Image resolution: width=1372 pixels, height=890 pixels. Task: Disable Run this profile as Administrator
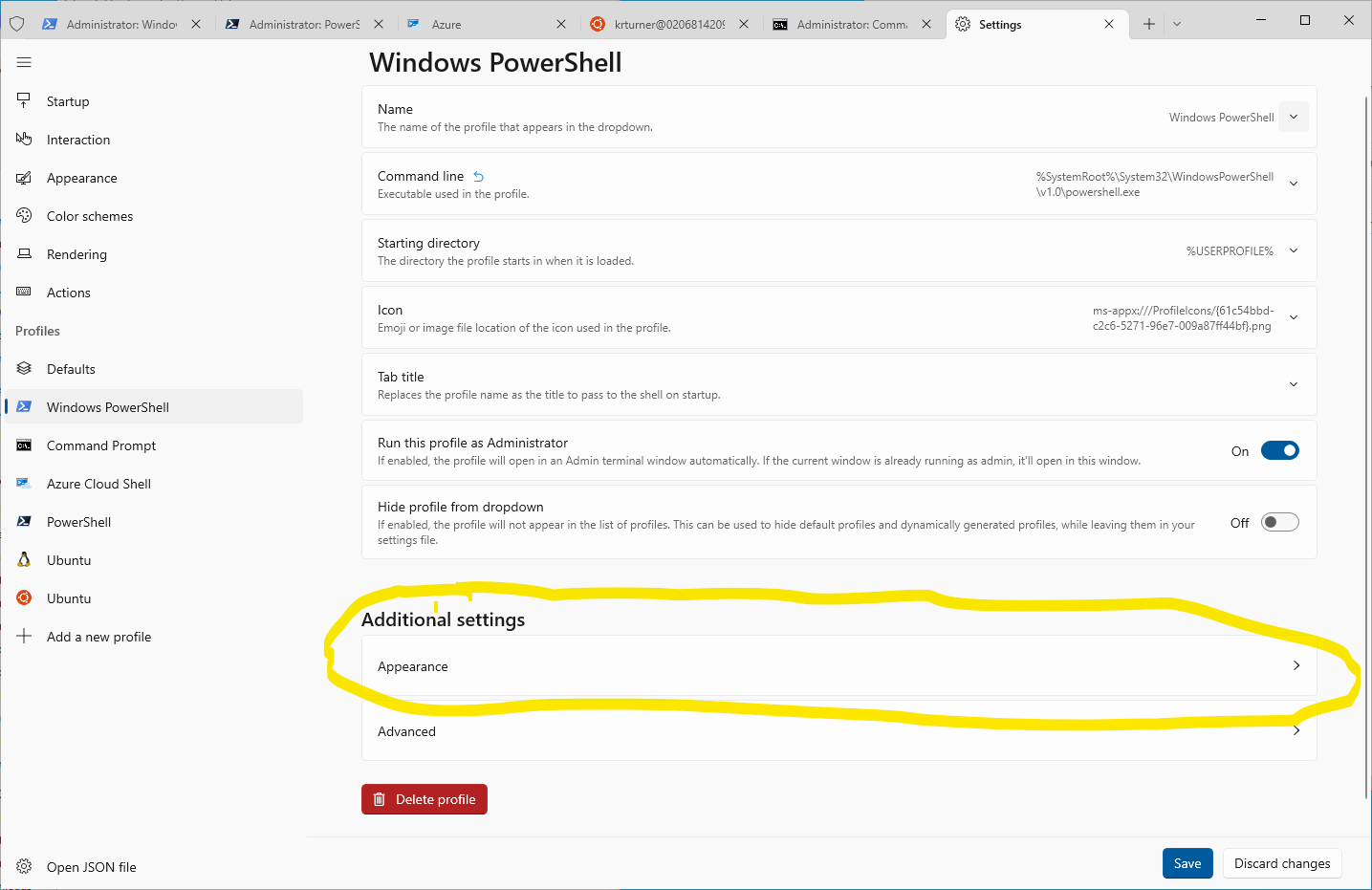pos(1279,451)
